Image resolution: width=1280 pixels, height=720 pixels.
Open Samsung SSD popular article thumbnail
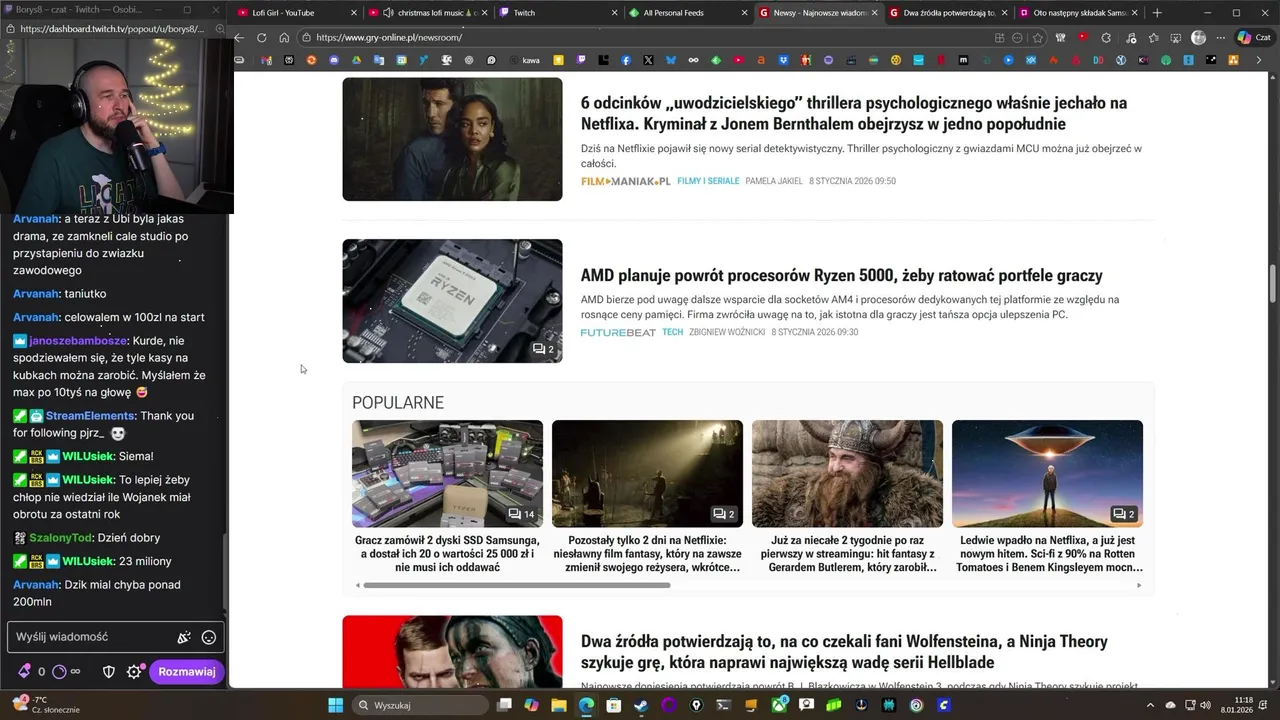[447, 473]
